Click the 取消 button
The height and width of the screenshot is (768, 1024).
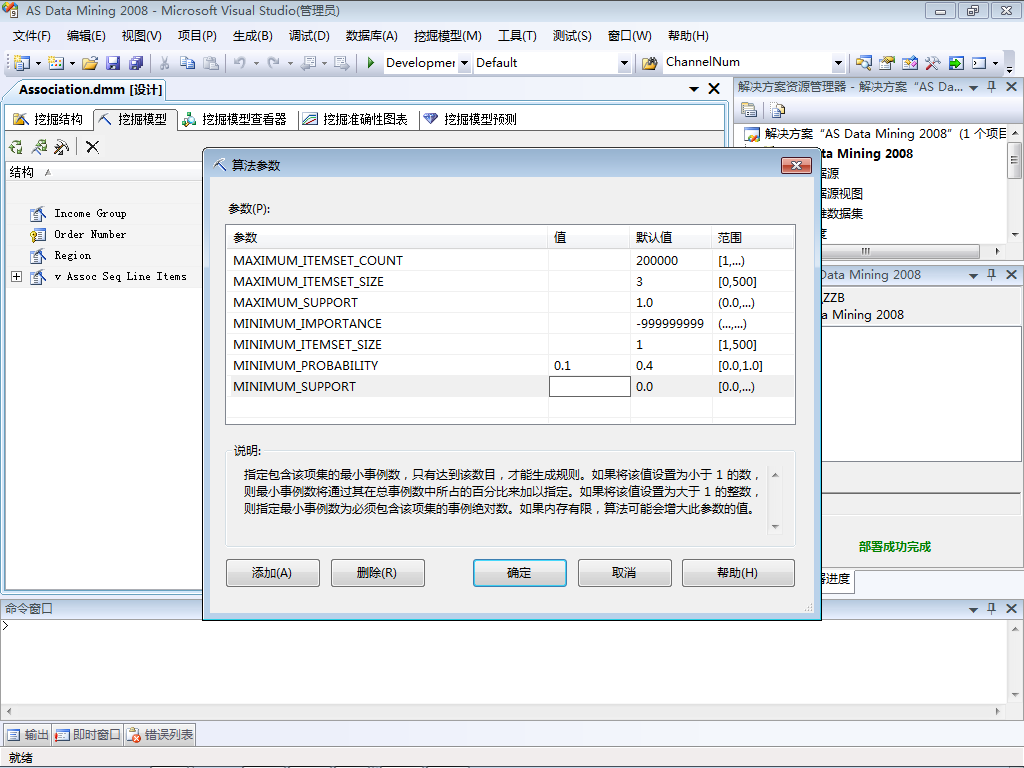(x=624, y=573)
